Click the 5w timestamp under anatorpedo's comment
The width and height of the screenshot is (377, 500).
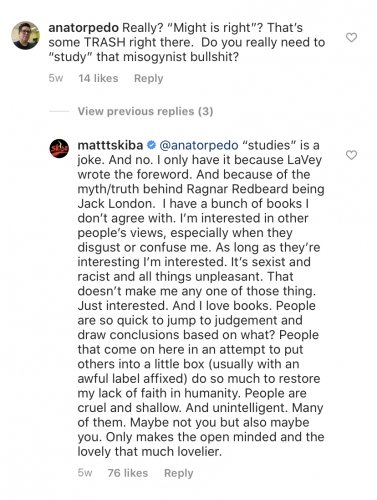tap(56, 78)
